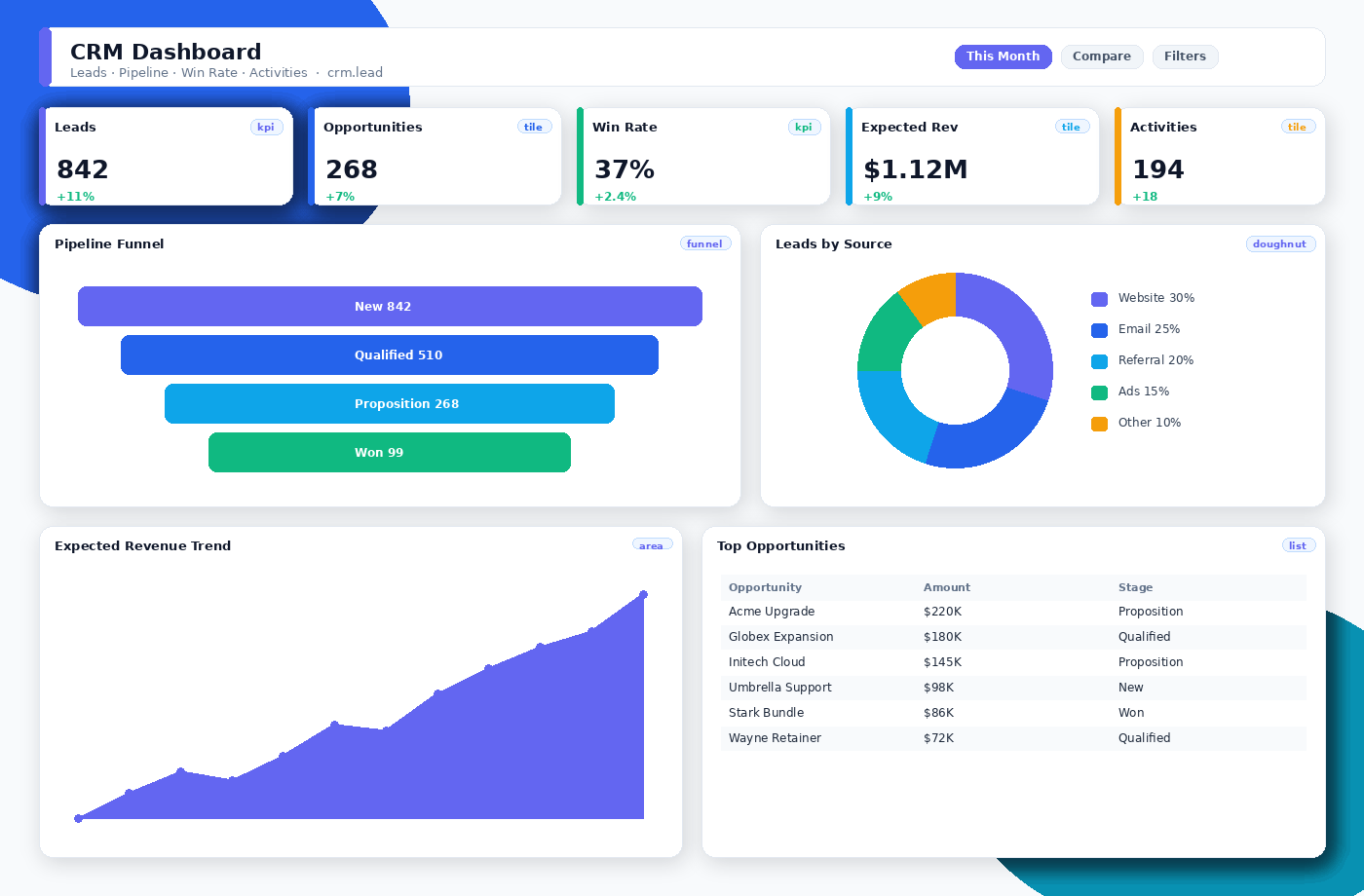Click the $98K amount cell
Viewport: 1364px width, 896px height.
pos(938,688)
